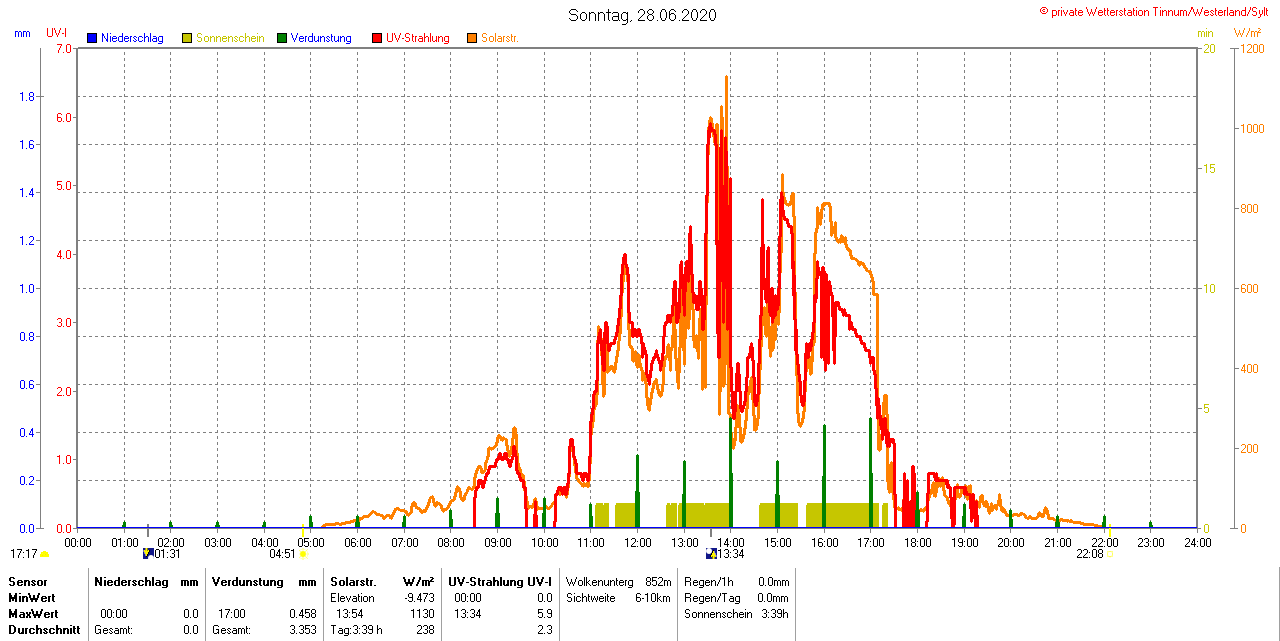Click the solar radiation peak near 13:54

coord(726,78)
